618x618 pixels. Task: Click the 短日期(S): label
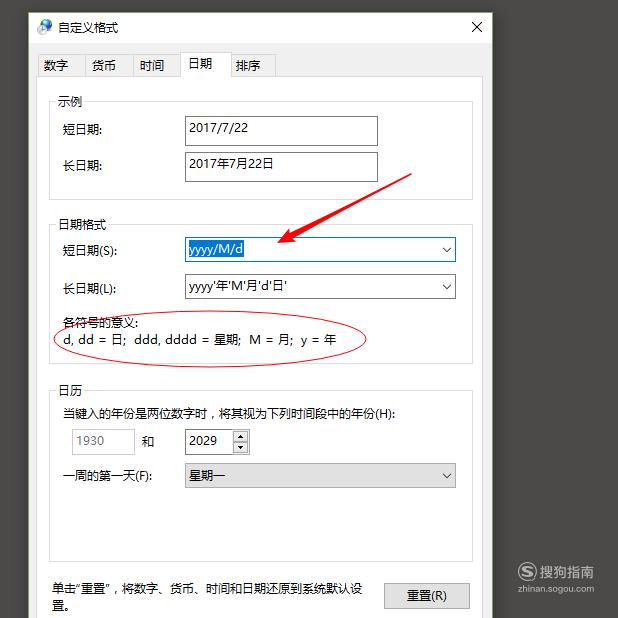[90, 251]
